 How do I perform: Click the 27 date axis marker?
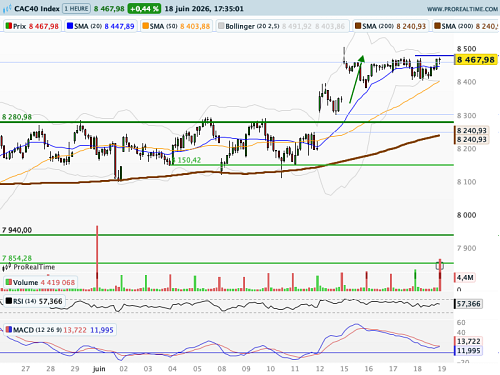[x=26, y=369]
